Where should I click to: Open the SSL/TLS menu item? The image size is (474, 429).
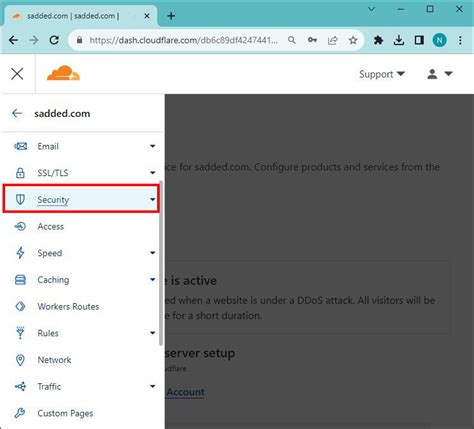click(80, 173)
